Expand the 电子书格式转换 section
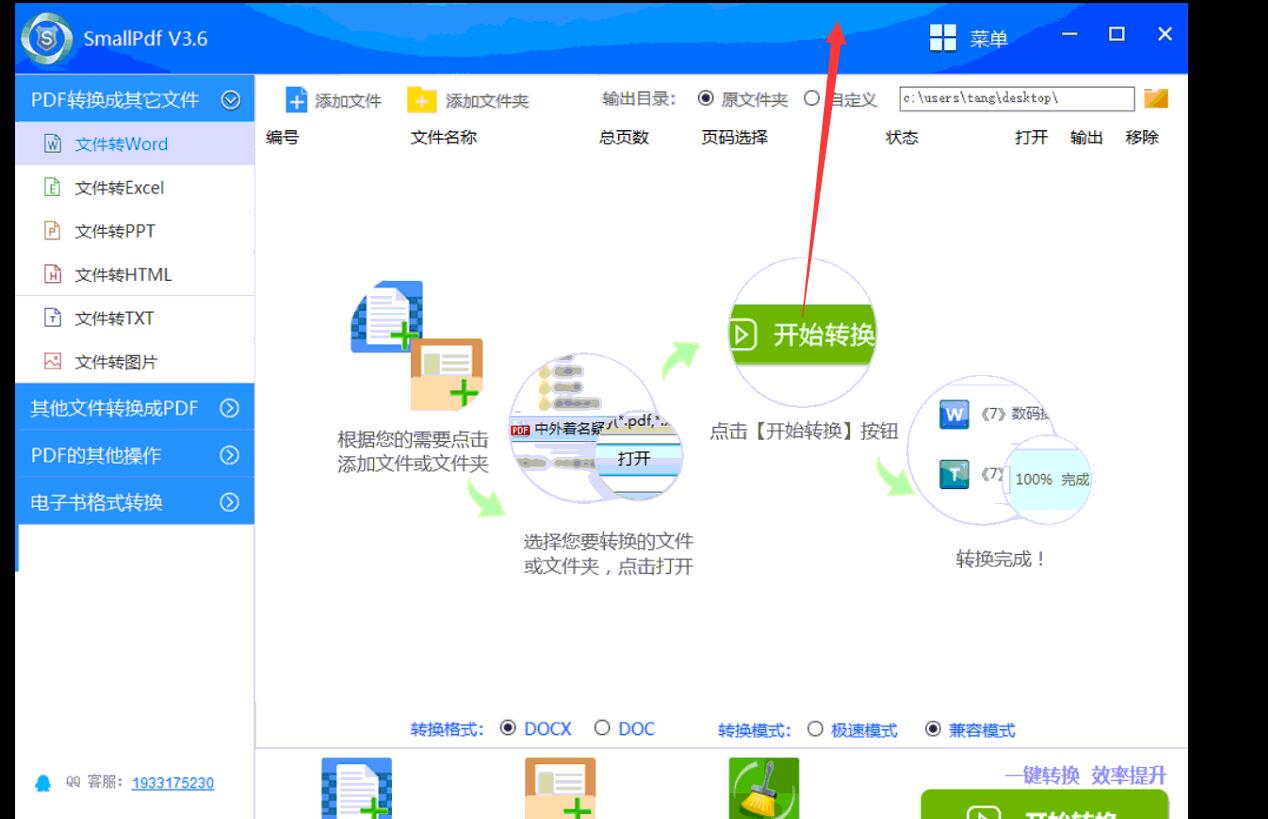 [x=230, y=502]
